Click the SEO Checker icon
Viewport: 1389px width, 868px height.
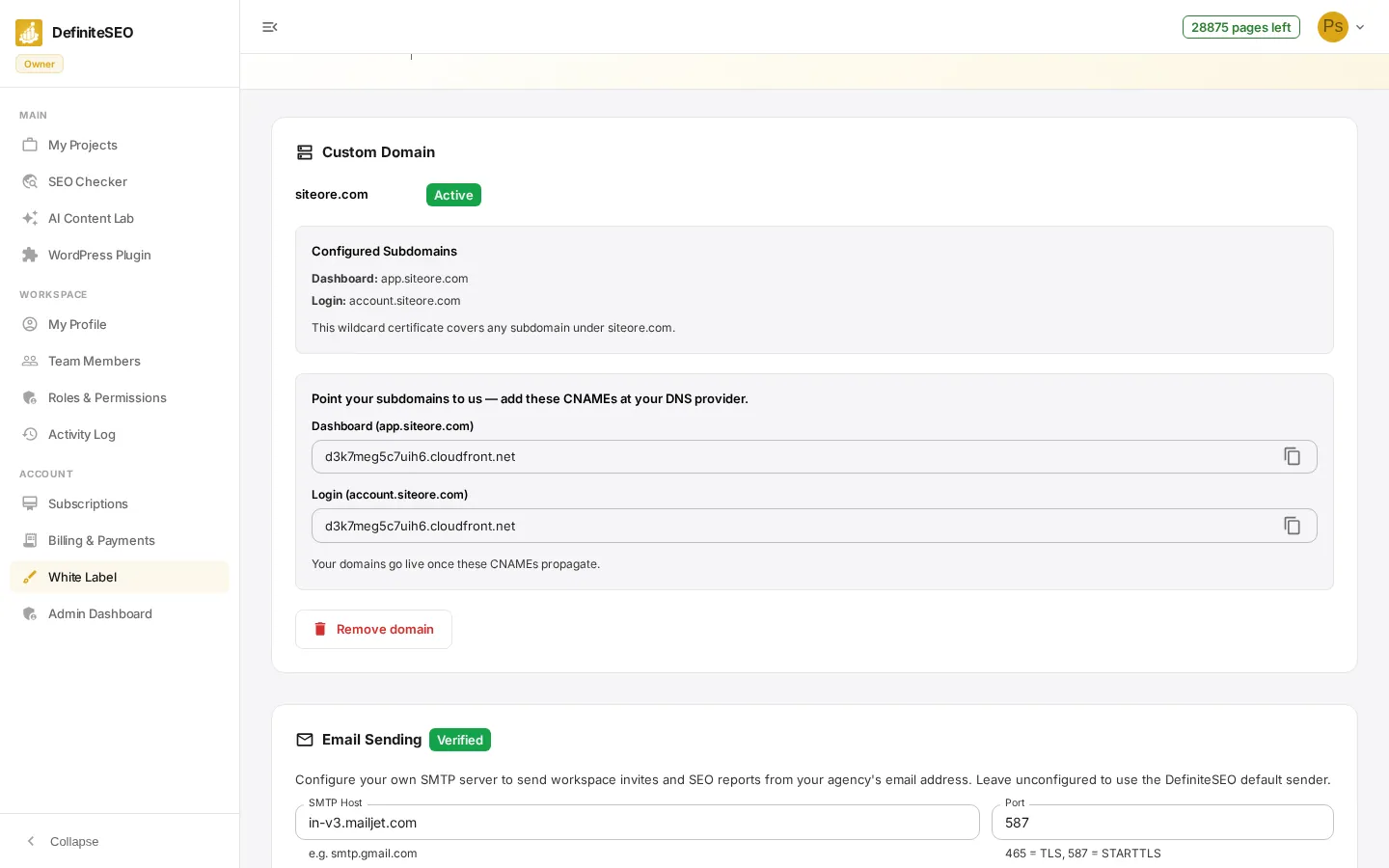click(30, 181)
